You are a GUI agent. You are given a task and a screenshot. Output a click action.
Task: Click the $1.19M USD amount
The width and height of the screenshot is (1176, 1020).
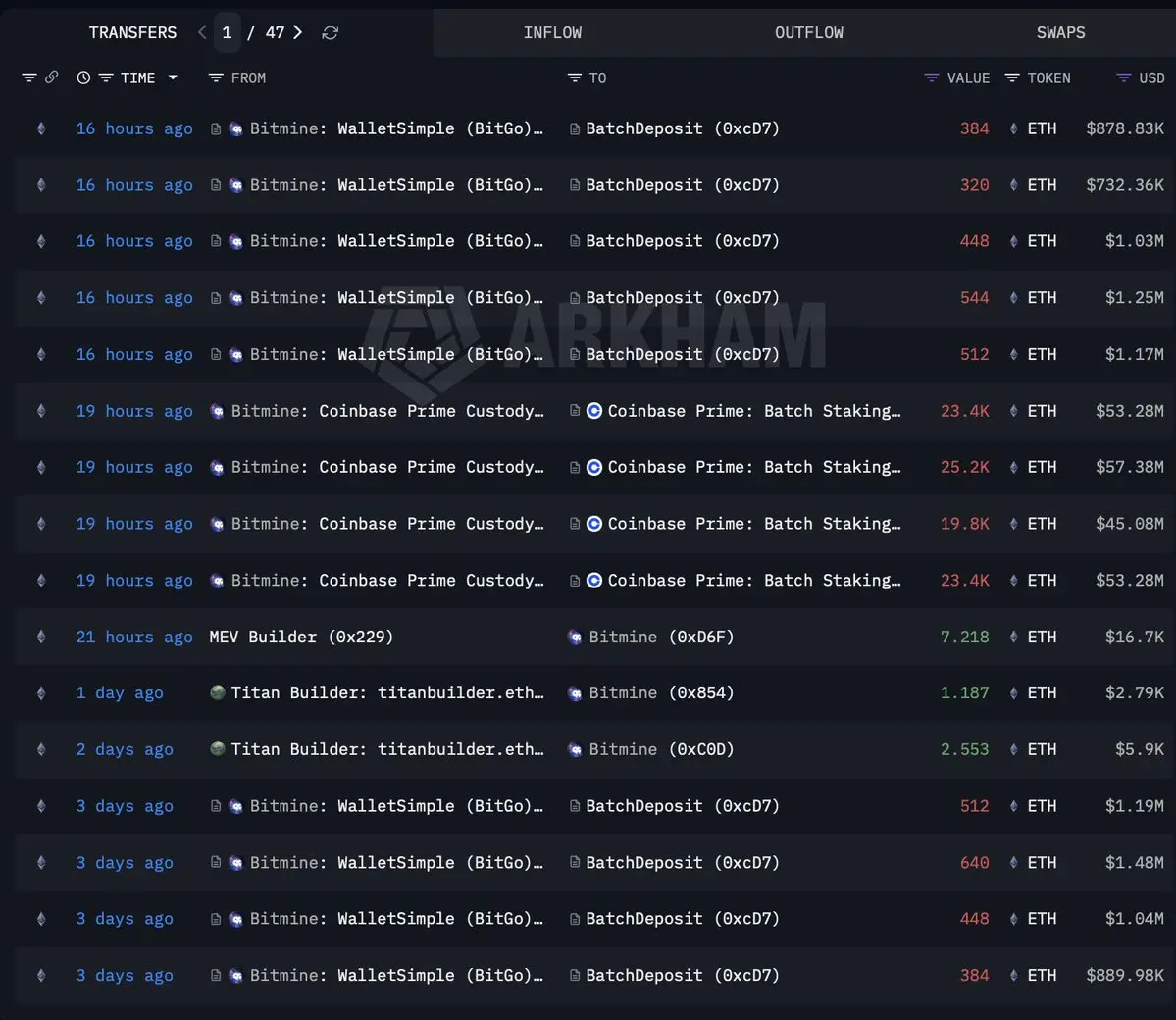pos(1134,806)
